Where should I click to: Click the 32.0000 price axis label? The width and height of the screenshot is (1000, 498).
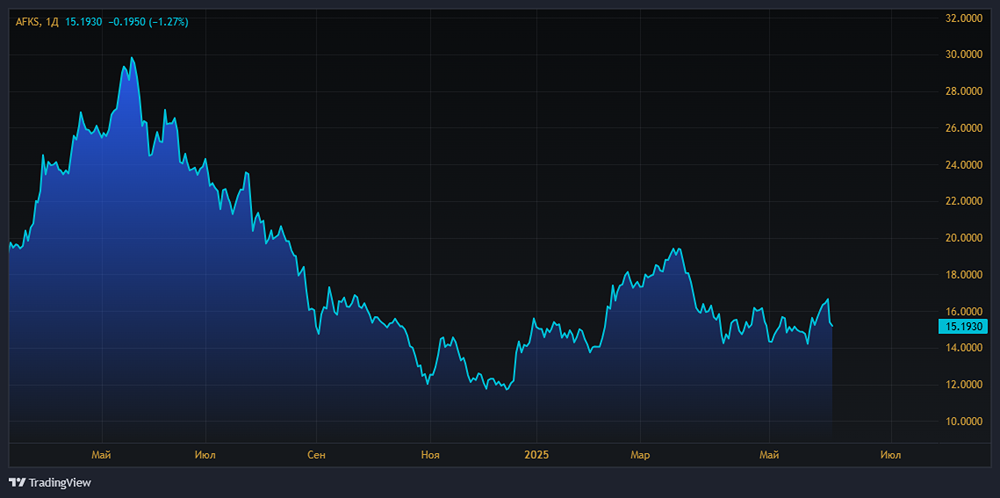[964, 18]
